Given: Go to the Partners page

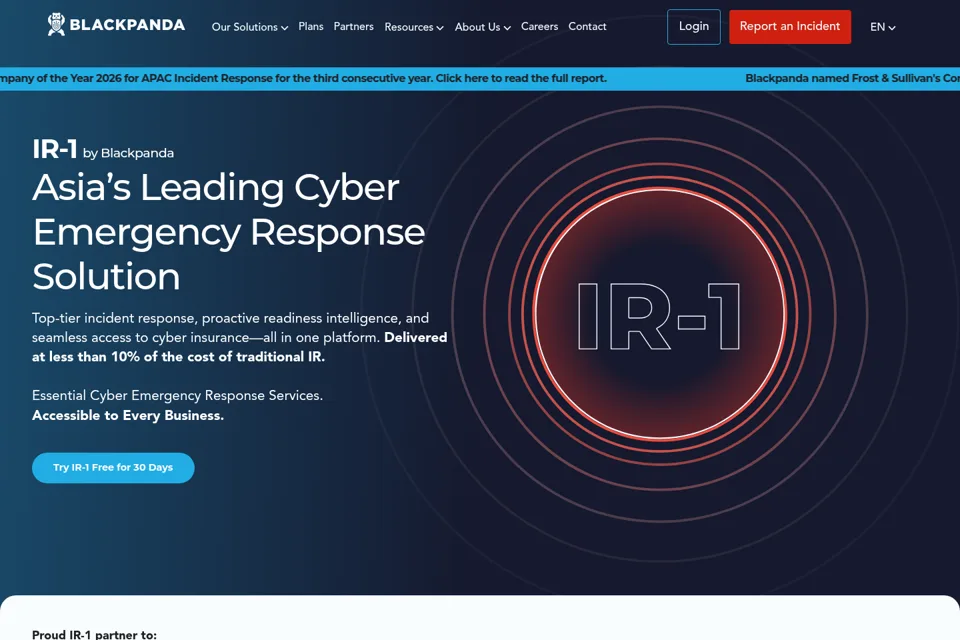Looking at the screenshot, I should 353,26.
